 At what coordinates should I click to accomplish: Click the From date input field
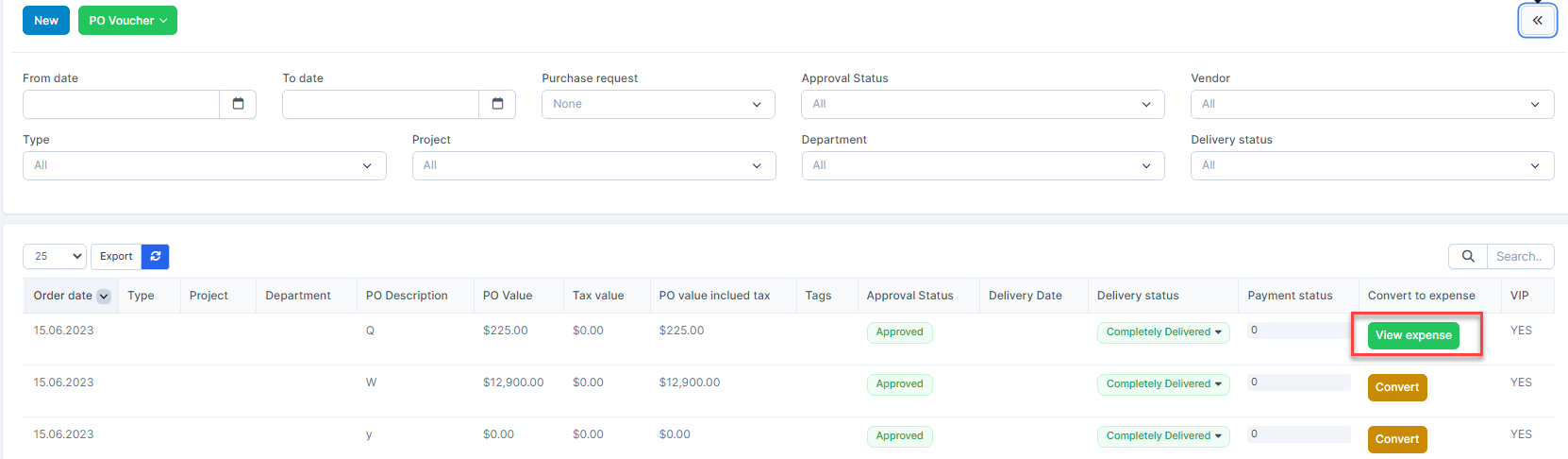point(121,104)
